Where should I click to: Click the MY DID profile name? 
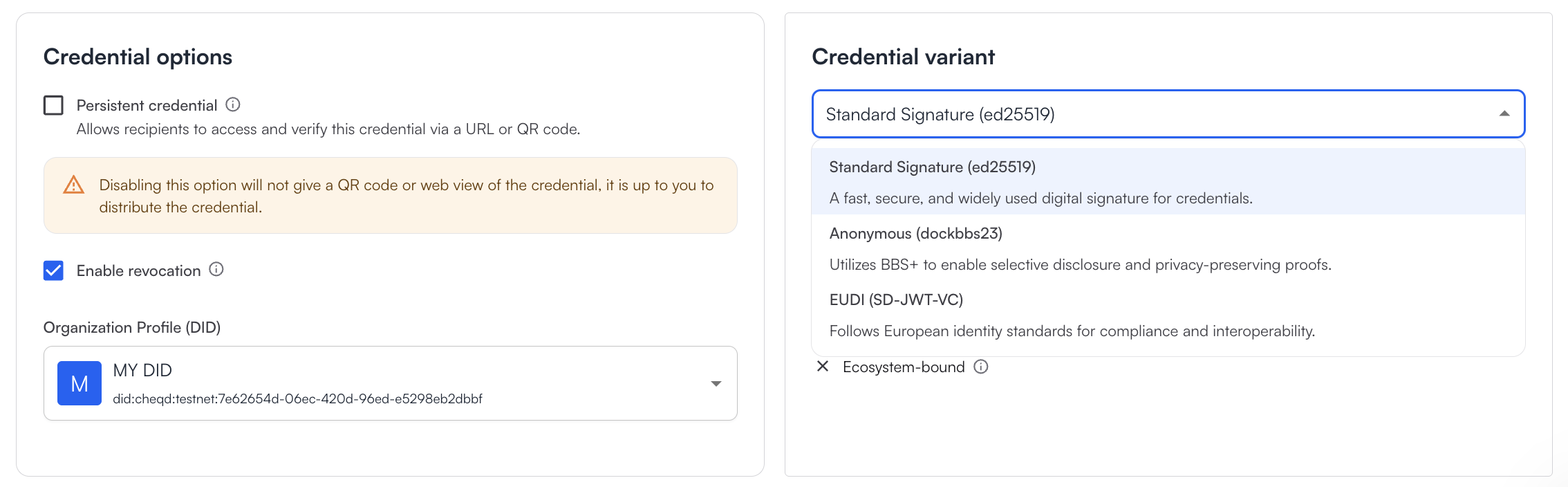pyautogui.click(x=142, y=371)
